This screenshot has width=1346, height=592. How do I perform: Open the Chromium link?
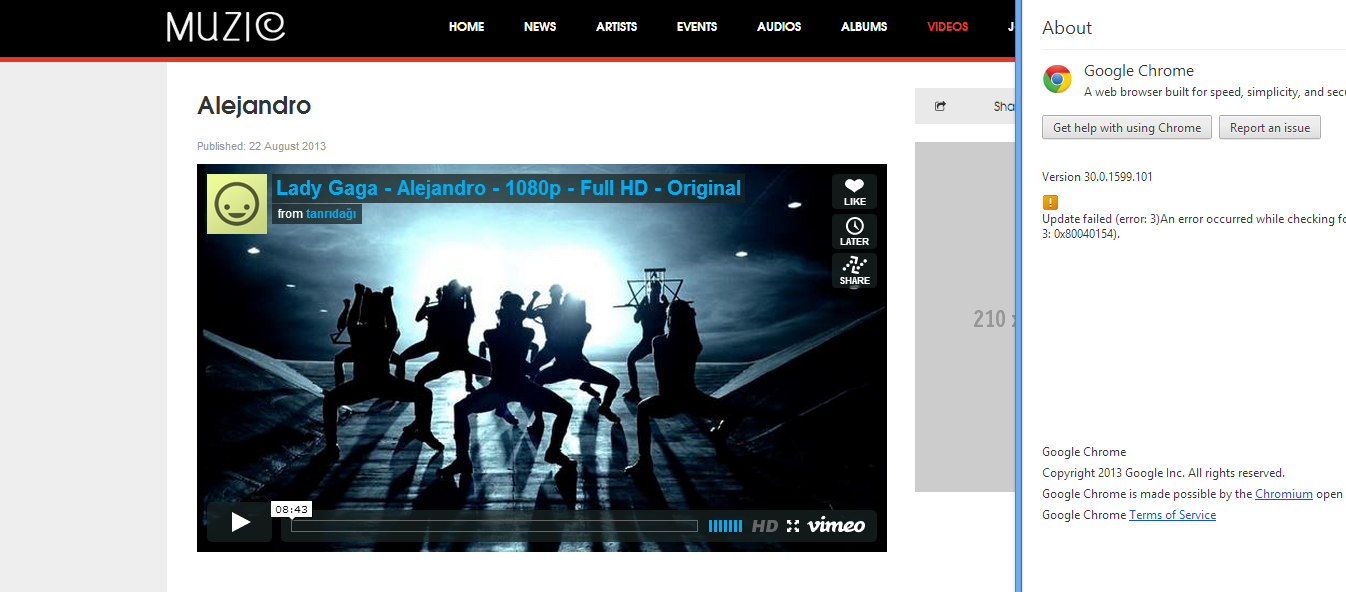(1284, 494)
